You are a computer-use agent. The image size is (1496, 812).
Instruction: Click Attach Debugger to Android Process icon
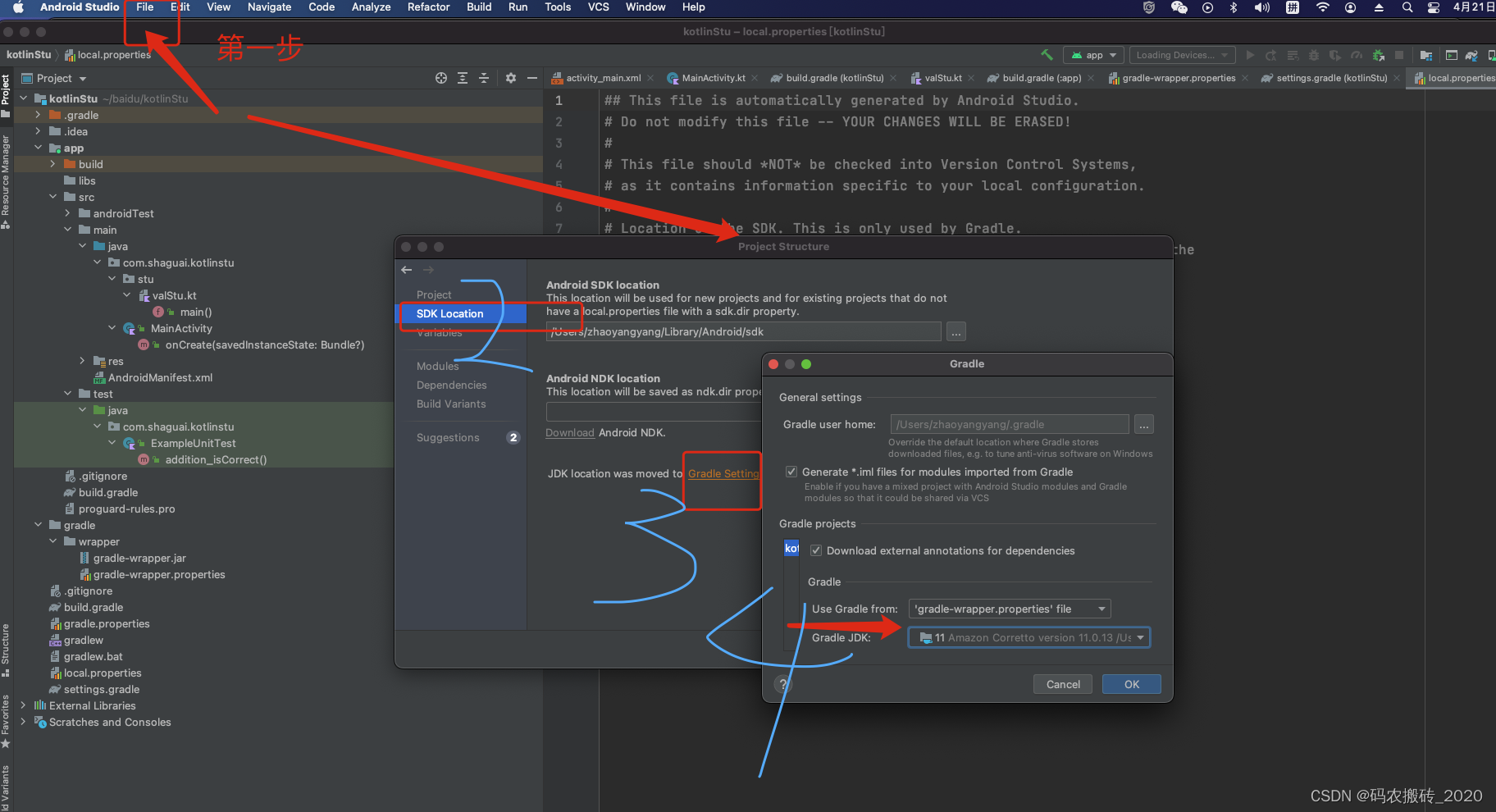point(1379,55)
